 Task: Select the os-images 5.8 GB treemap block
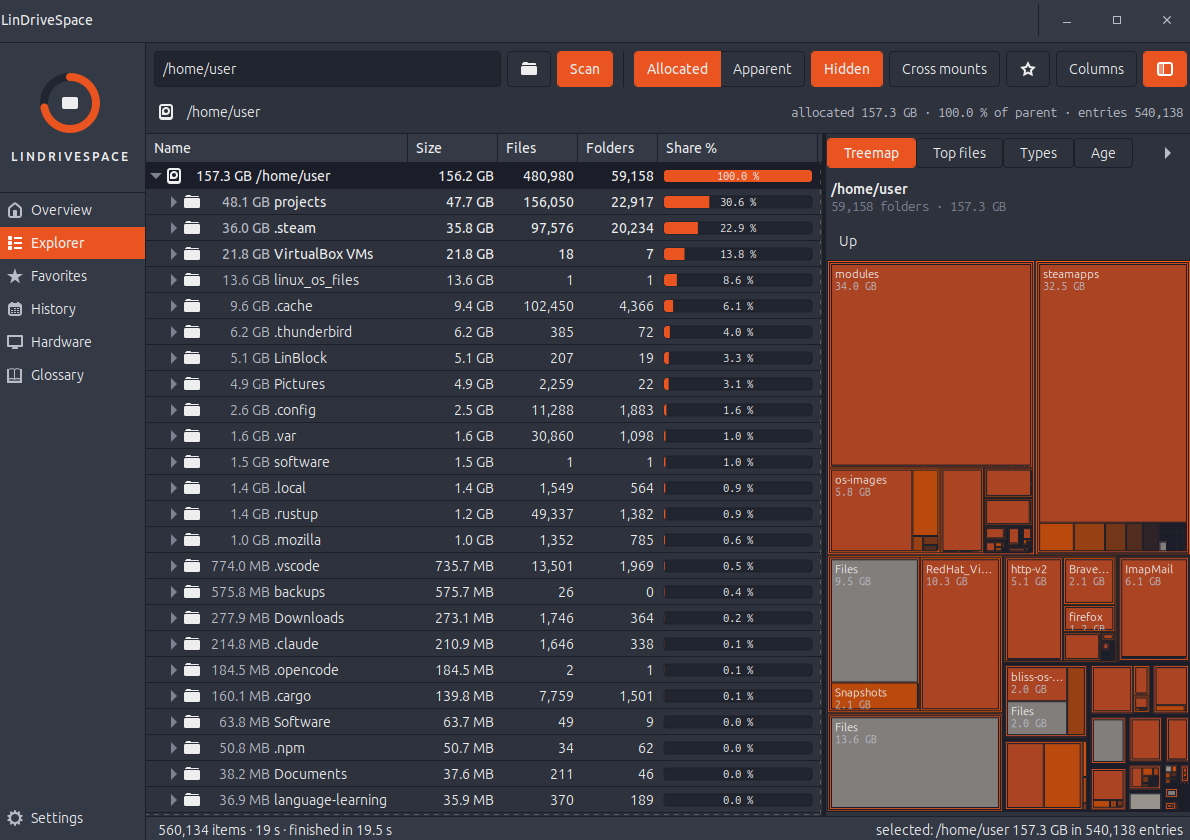coord(870,510)
